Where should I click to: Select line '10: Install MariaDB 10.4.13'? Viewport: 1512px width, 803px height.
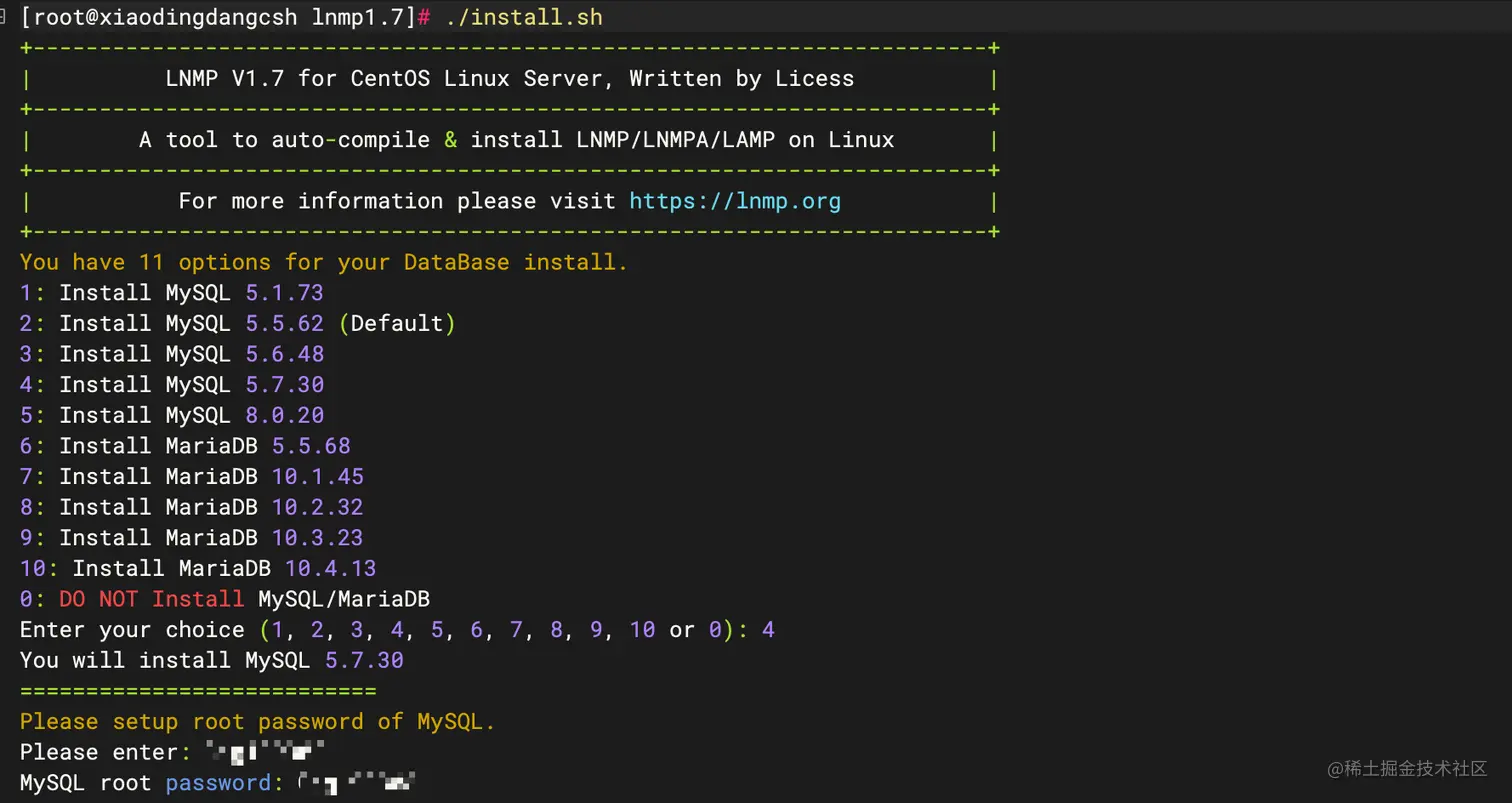pos(198,568)
